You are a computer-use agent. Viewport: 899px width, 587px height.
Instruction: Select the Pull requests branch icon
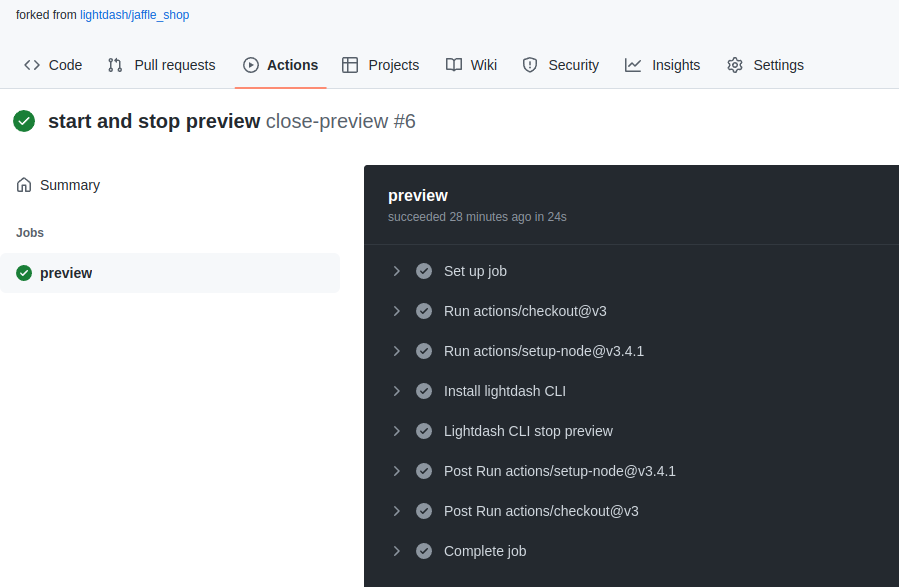point(114,64)
